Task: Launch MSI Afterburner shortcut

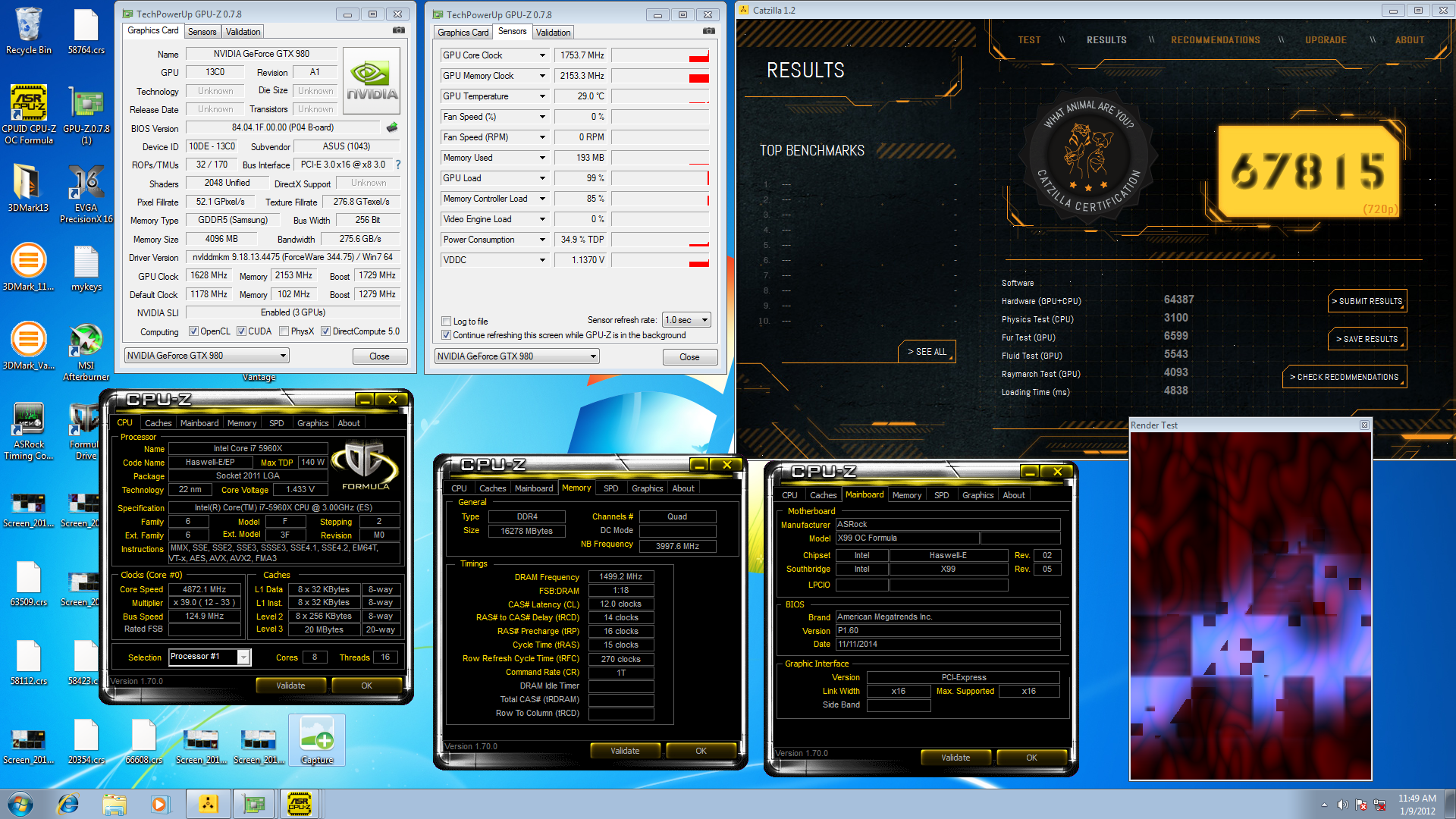Action: [x=86, y=351]
